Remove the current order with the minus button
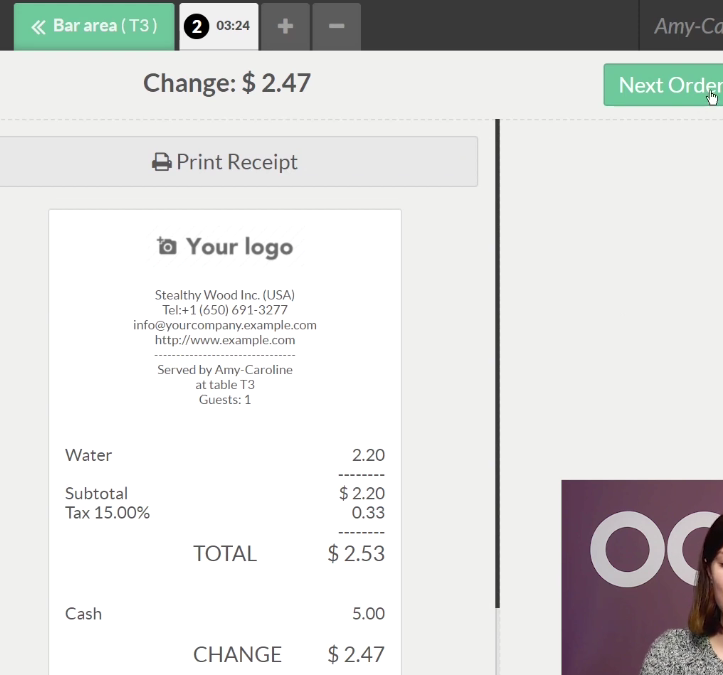The height and width of the screenshot is (675, 723). [x=337, y=26]
